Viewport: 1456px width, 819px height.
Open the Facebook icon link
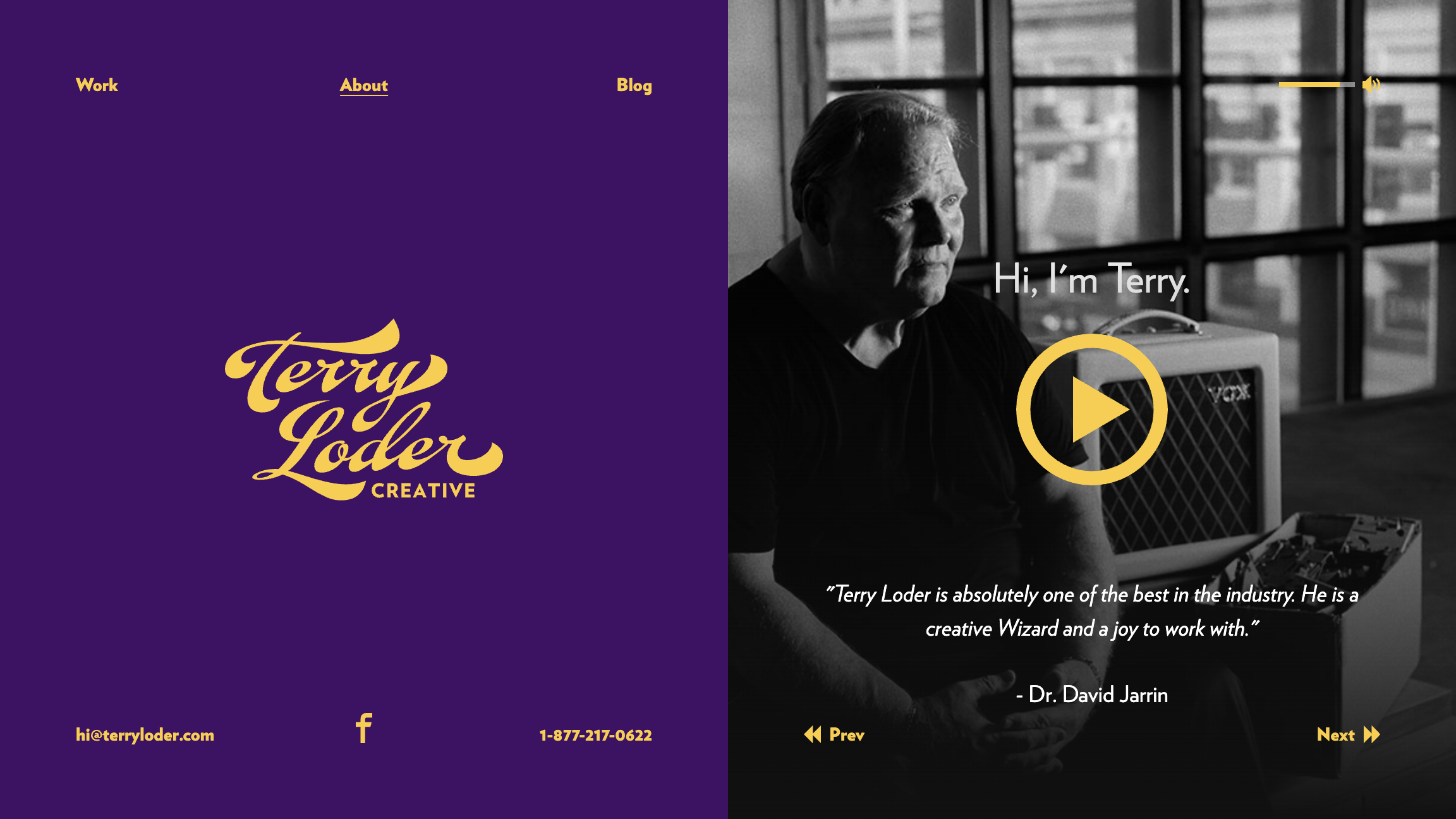[x=364, y=728]
